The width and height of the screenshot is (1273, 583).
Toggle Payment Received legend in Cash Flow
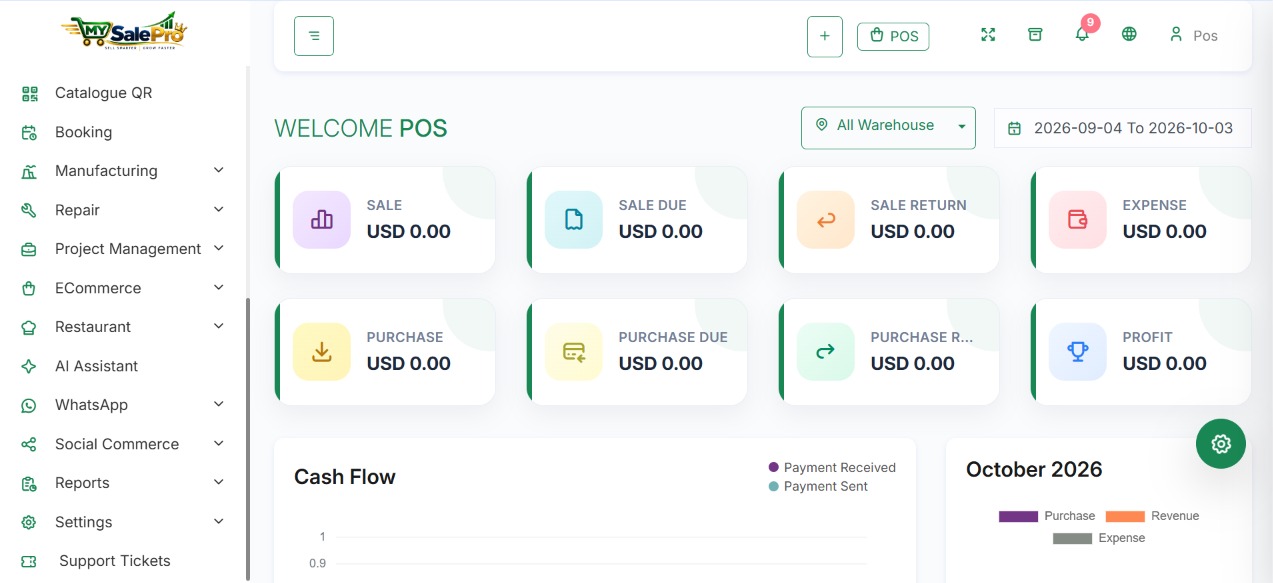[832, 467]
